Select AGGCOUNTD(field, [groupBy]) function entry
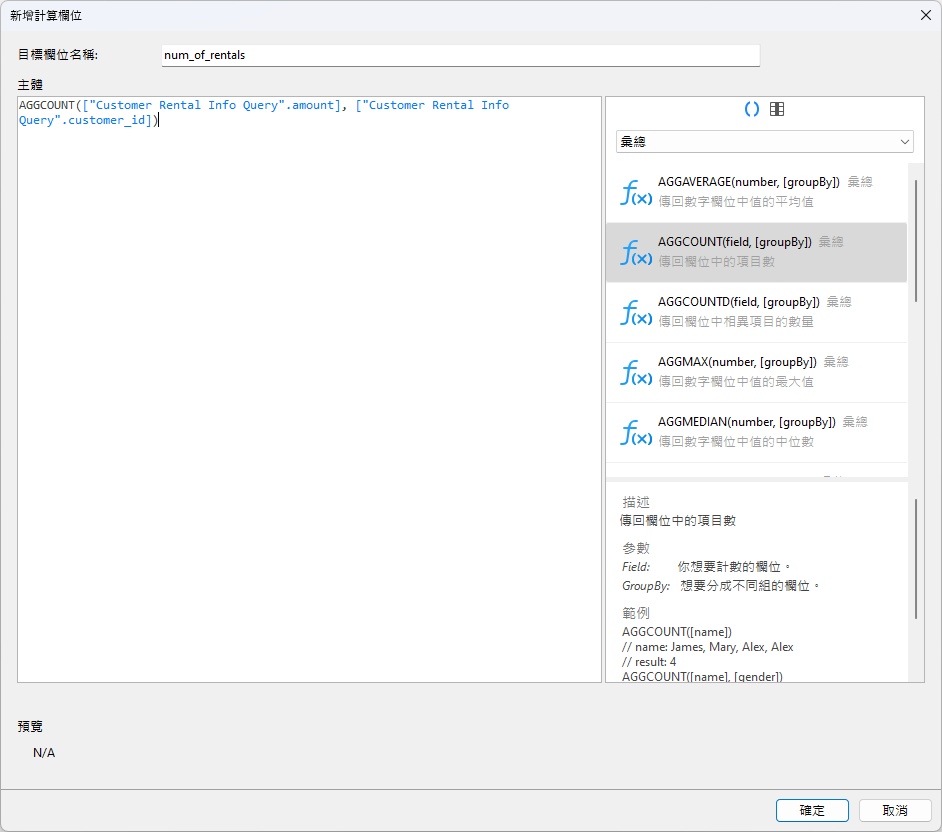The image size is (942, 832). pos(738,302)
